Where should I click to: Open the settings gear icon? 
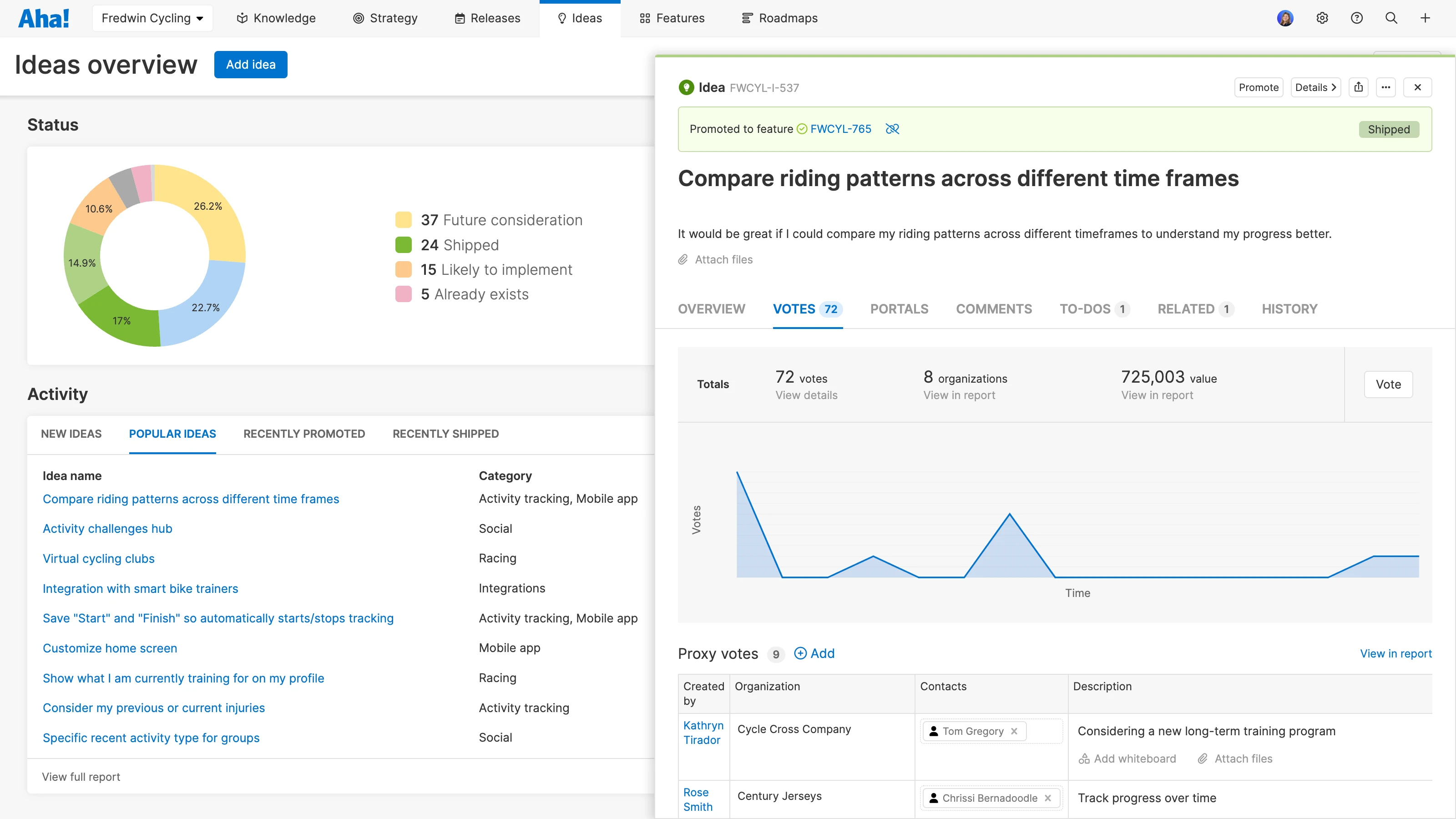pos(1322,18)
